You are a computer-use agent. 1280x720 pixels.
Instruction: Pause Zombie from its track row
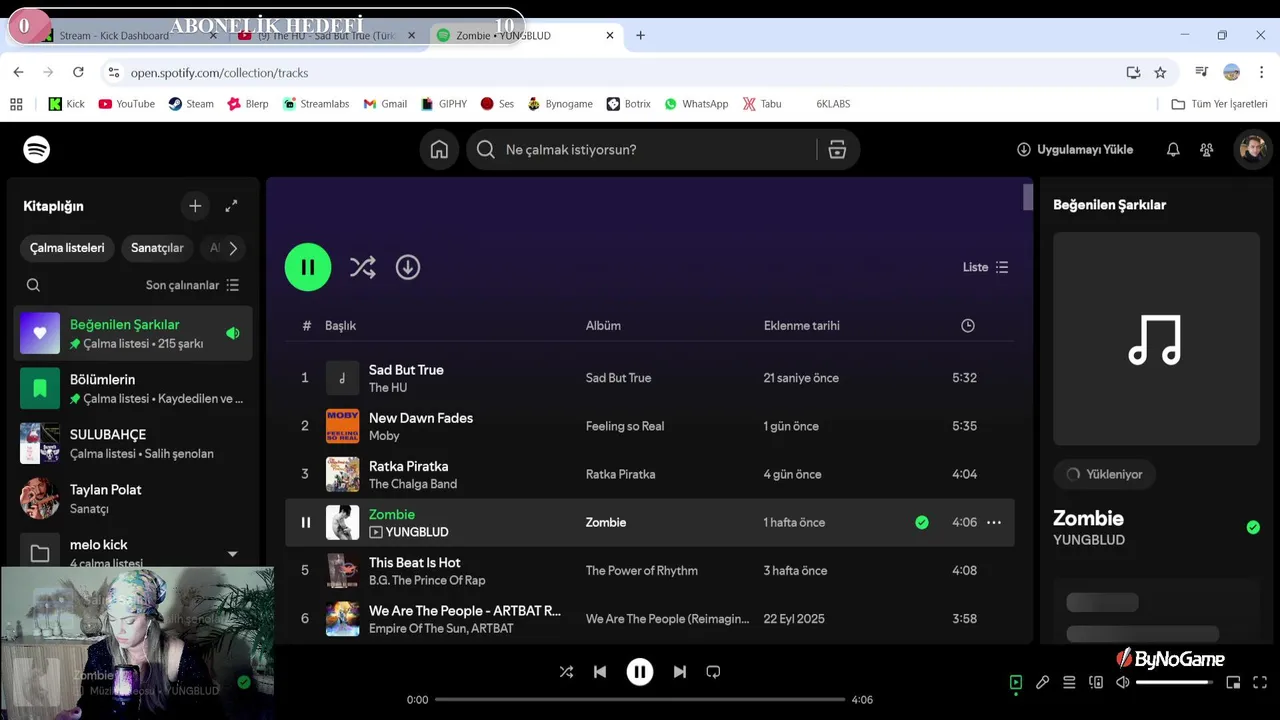tap(305, 522)
